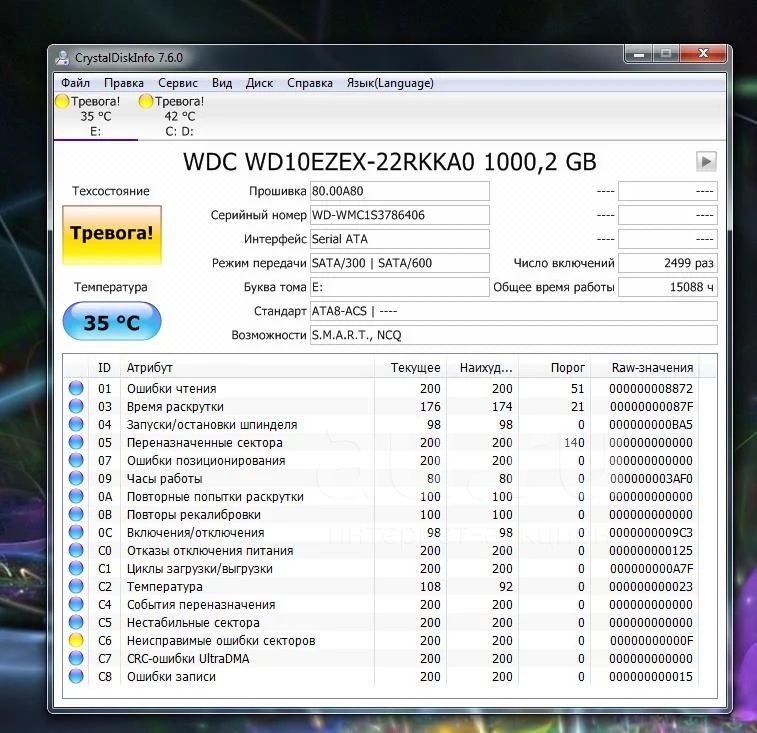Click the yellow Тревога! health status button
This screenshot has height=733, width=757.
(x=112, y=234)
